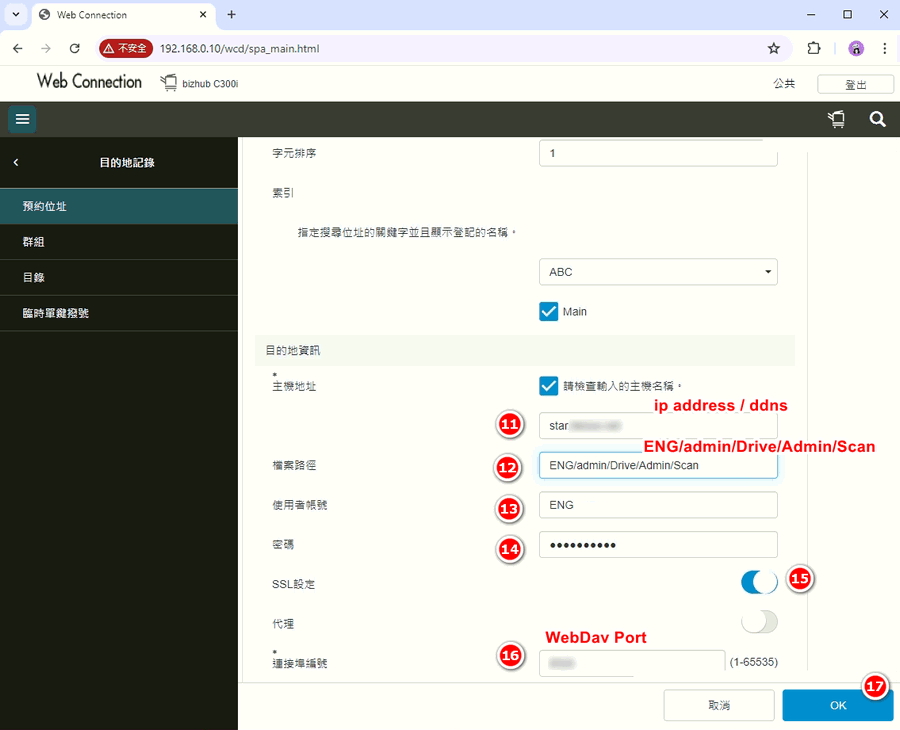Reload the page with browser refresh icon
Screen dimensions: 900x730
tap(74, 48)
